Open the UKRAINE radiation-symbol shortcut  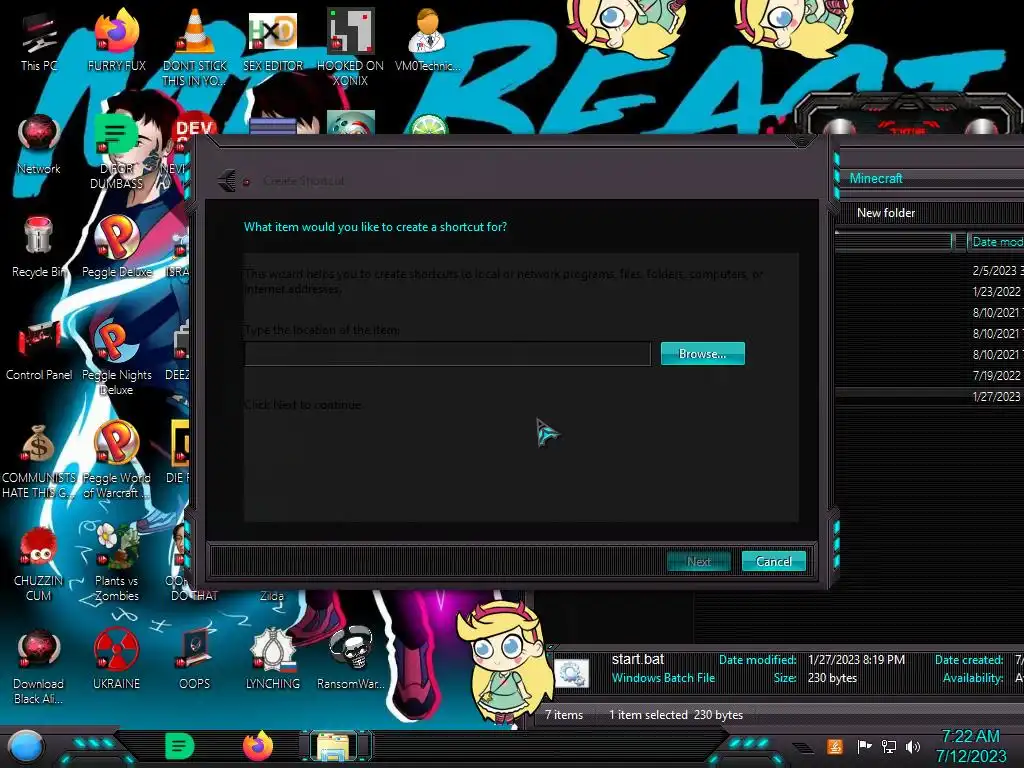coord(116,660)
